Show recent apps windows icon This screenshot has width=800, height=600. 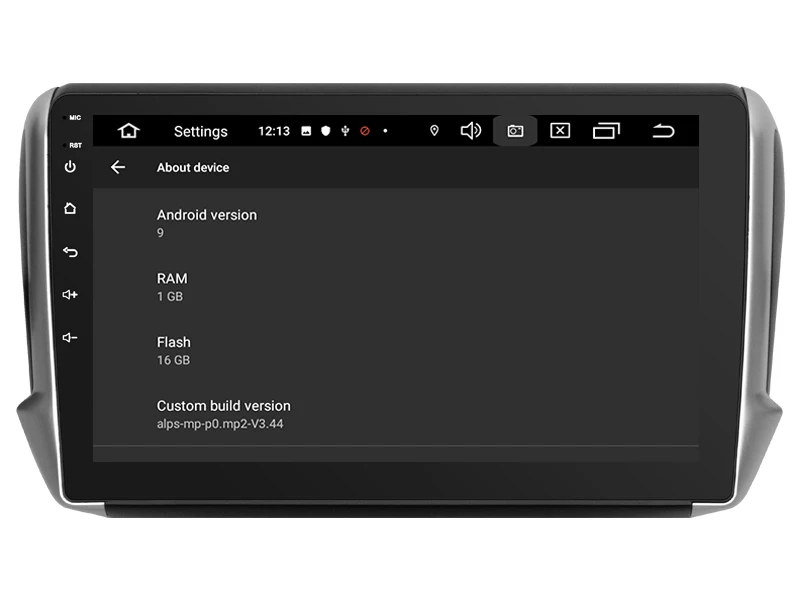pyautogui.click(x=606, y=131)
